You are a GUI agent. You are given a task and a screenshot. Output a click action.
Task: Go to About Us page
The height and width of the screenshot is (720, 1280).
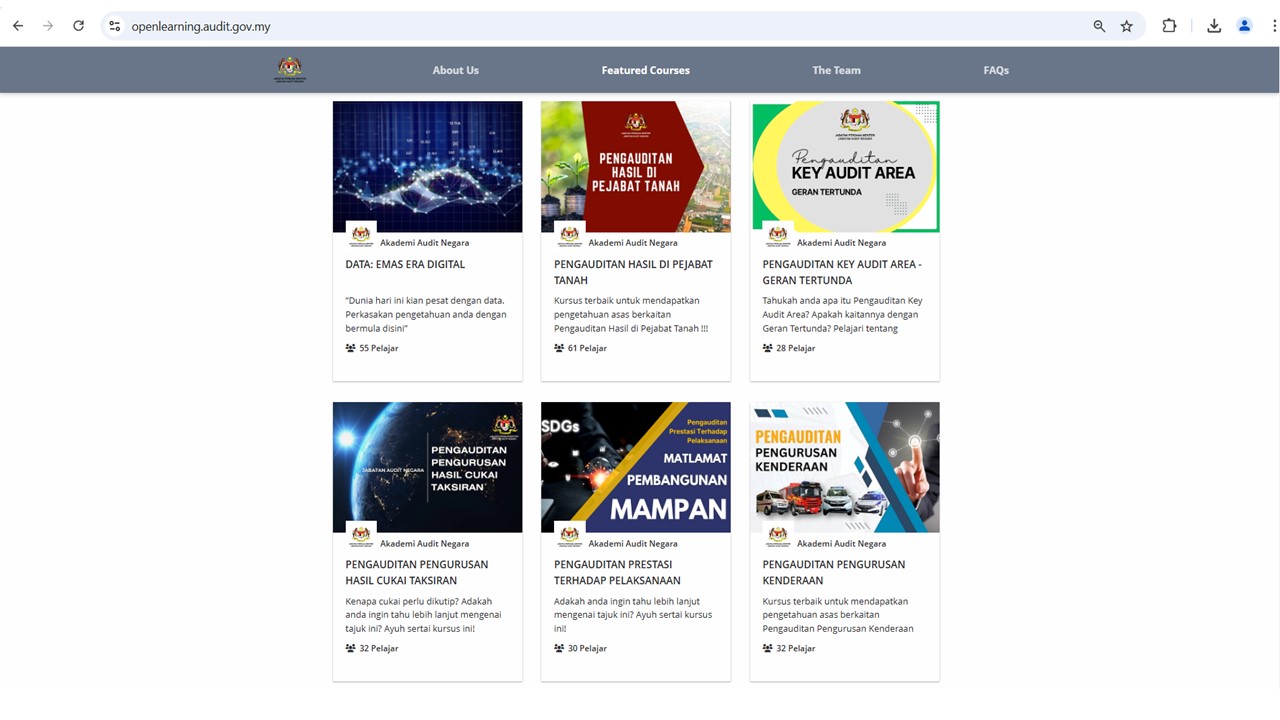(x=455, y=70)
